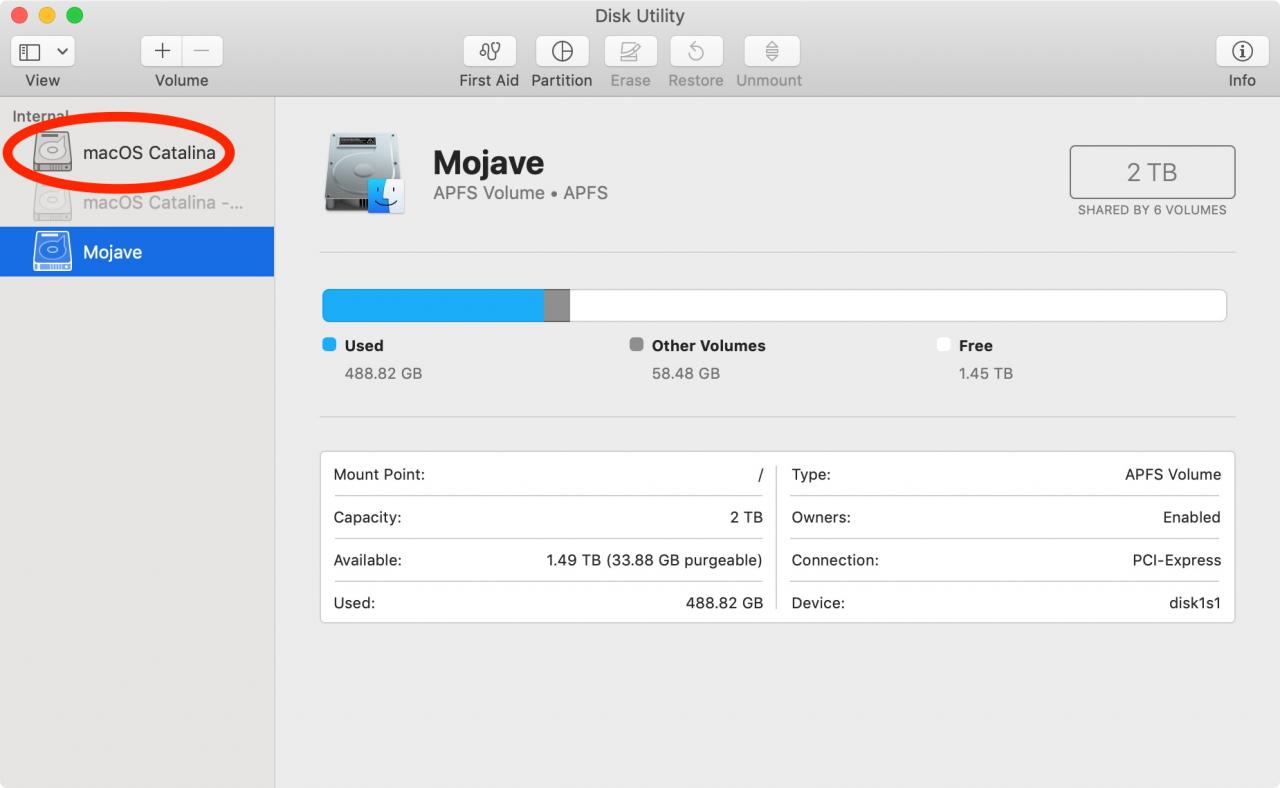Click the 58.48 GB other volumes value
The image size is (1280, 788).
click(686, 373)
